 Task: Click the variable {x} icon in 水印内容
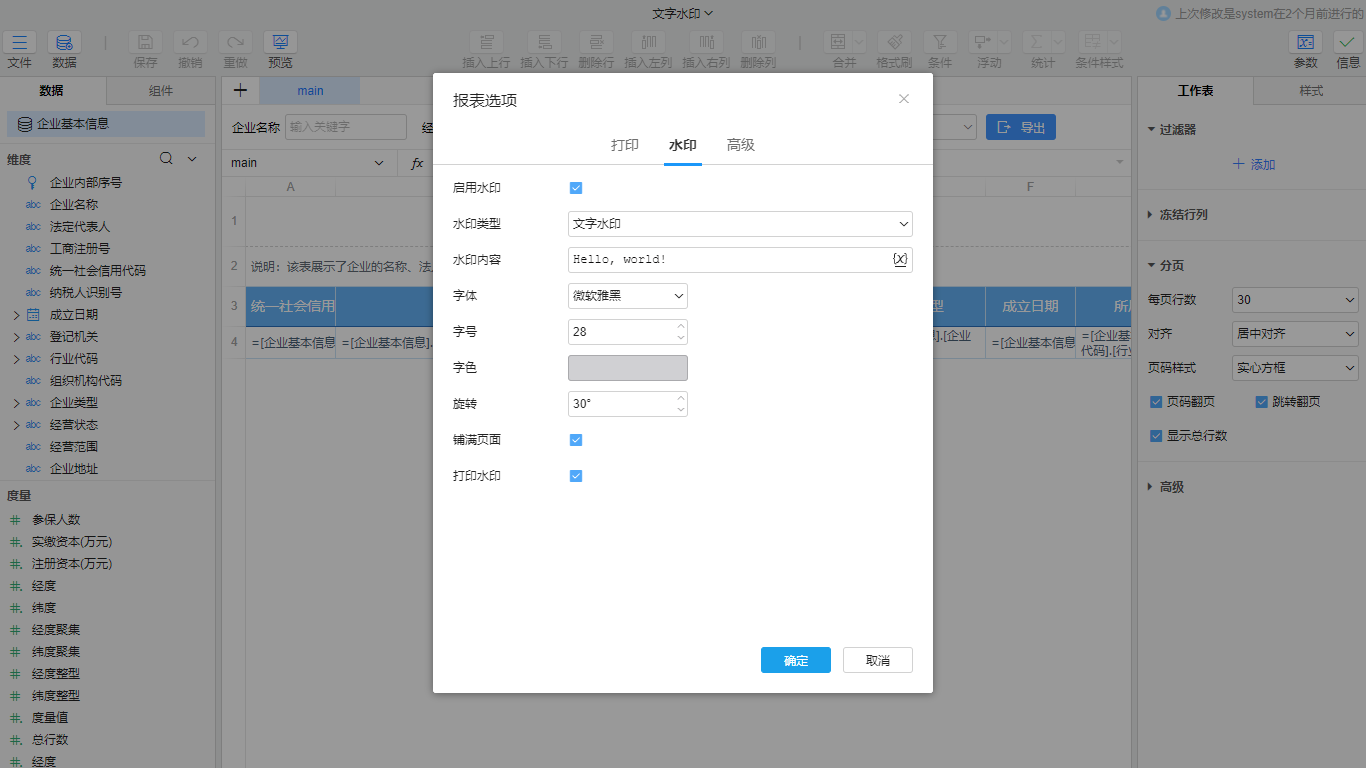click(x=900, y=260)
